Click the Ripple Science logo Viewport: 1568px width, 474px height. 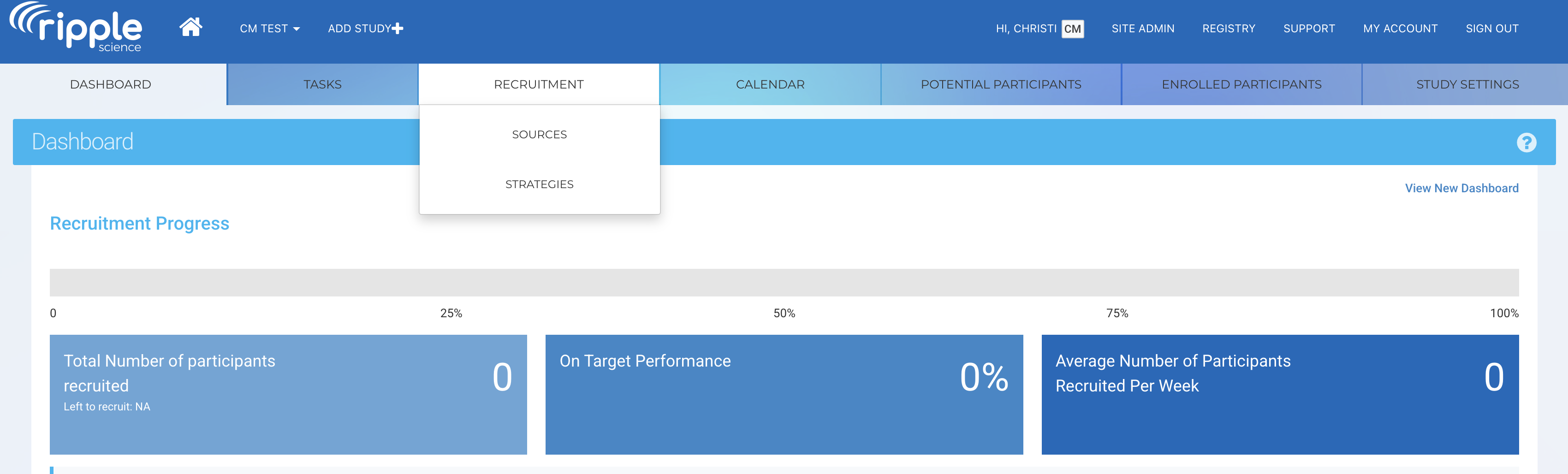(76, 28)
